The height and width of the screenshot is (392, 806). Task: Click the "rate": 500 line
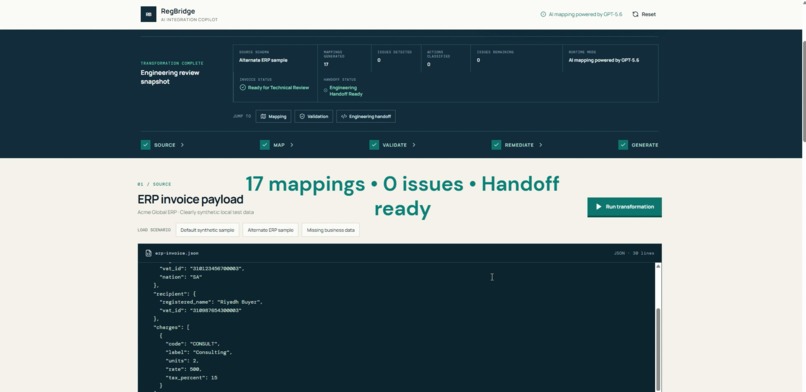(184, 369)
